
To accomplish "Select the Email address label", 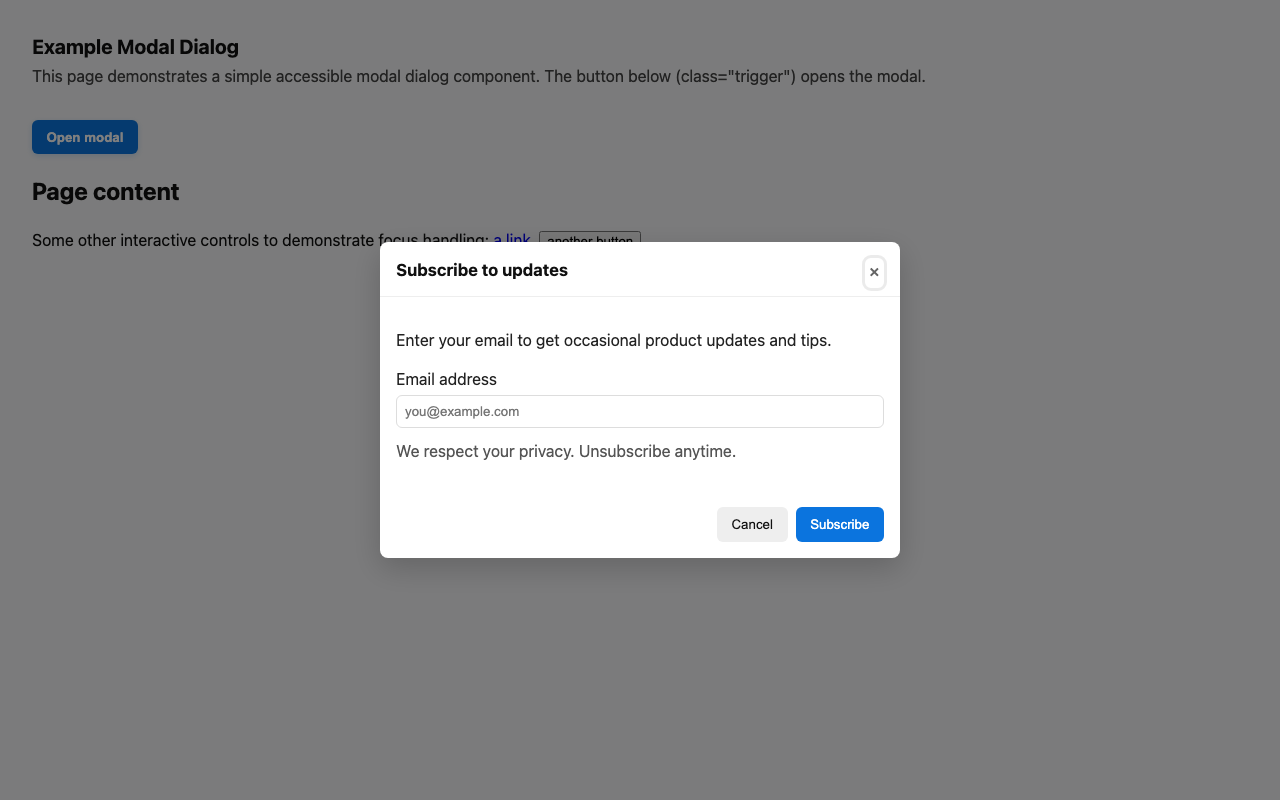I will (446, 379).
